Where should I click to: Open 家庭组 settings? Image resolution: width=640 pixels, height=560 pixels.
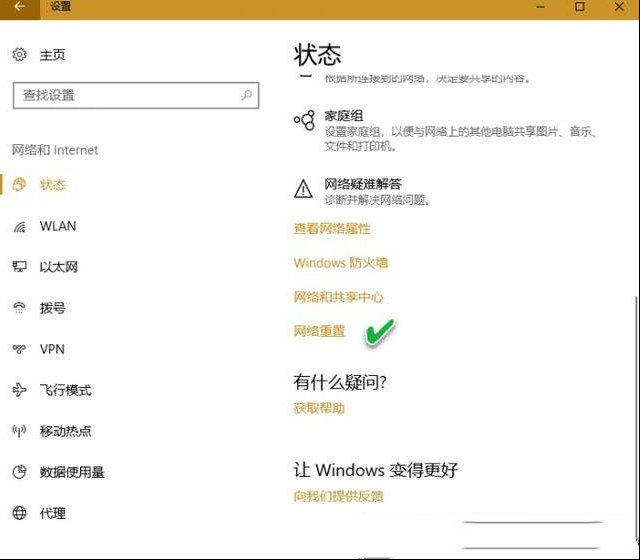click(344, 116)
